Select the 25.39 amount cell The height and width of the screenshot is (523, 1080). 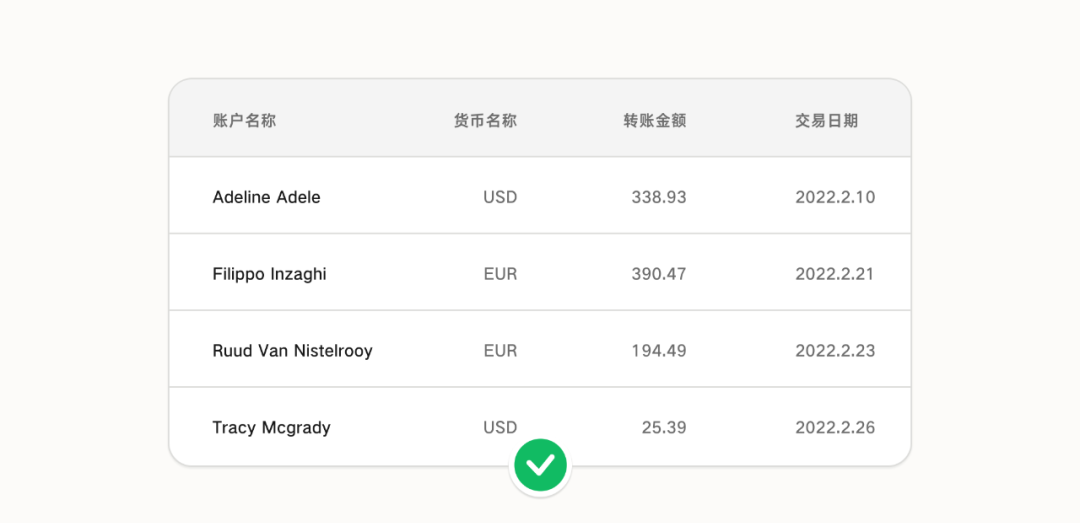[x=665, y=427]
